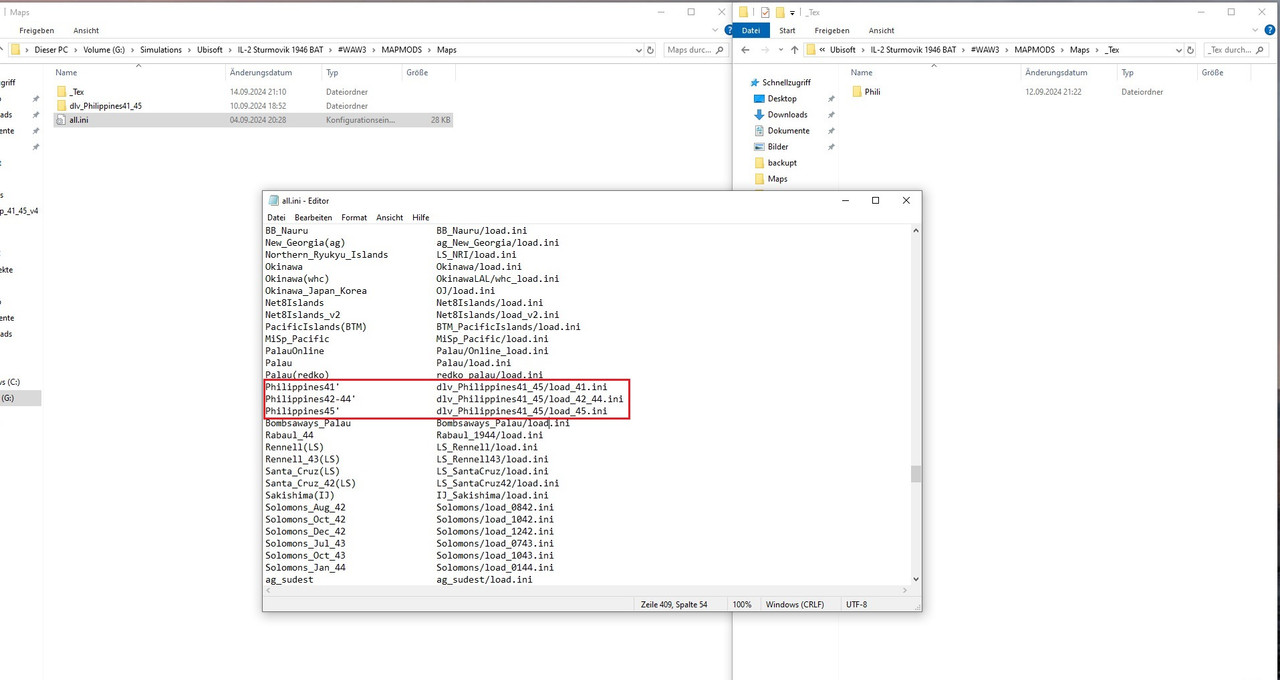Open help icon in _Tex window

(1270, 30)
